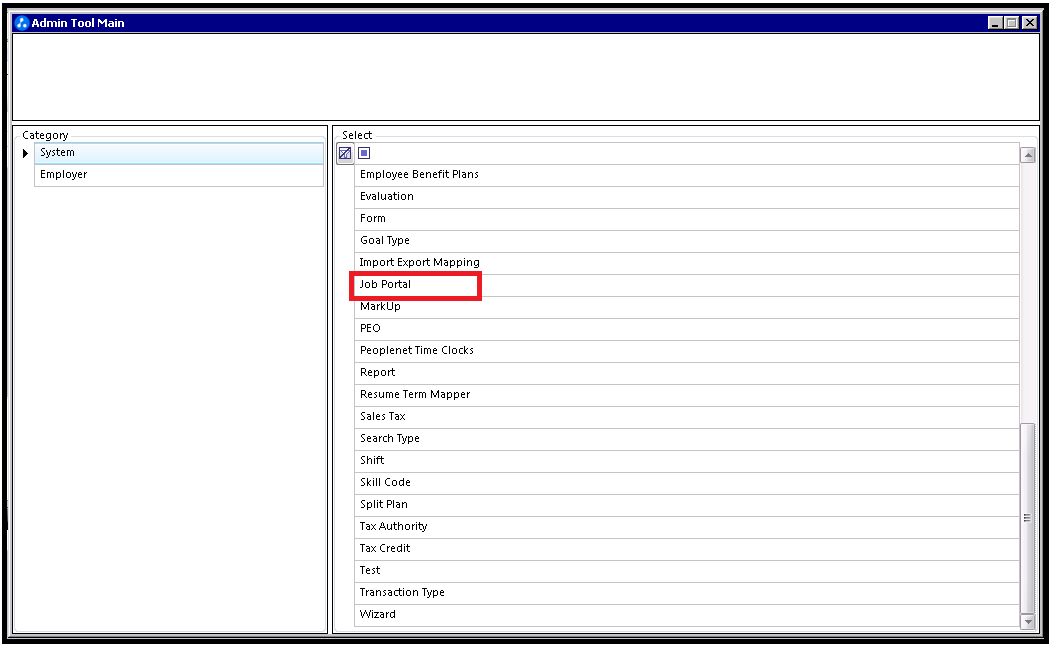1051x645 pixels.
Task: Select the Resume Term Mapper row
Action: pos(415,395)
